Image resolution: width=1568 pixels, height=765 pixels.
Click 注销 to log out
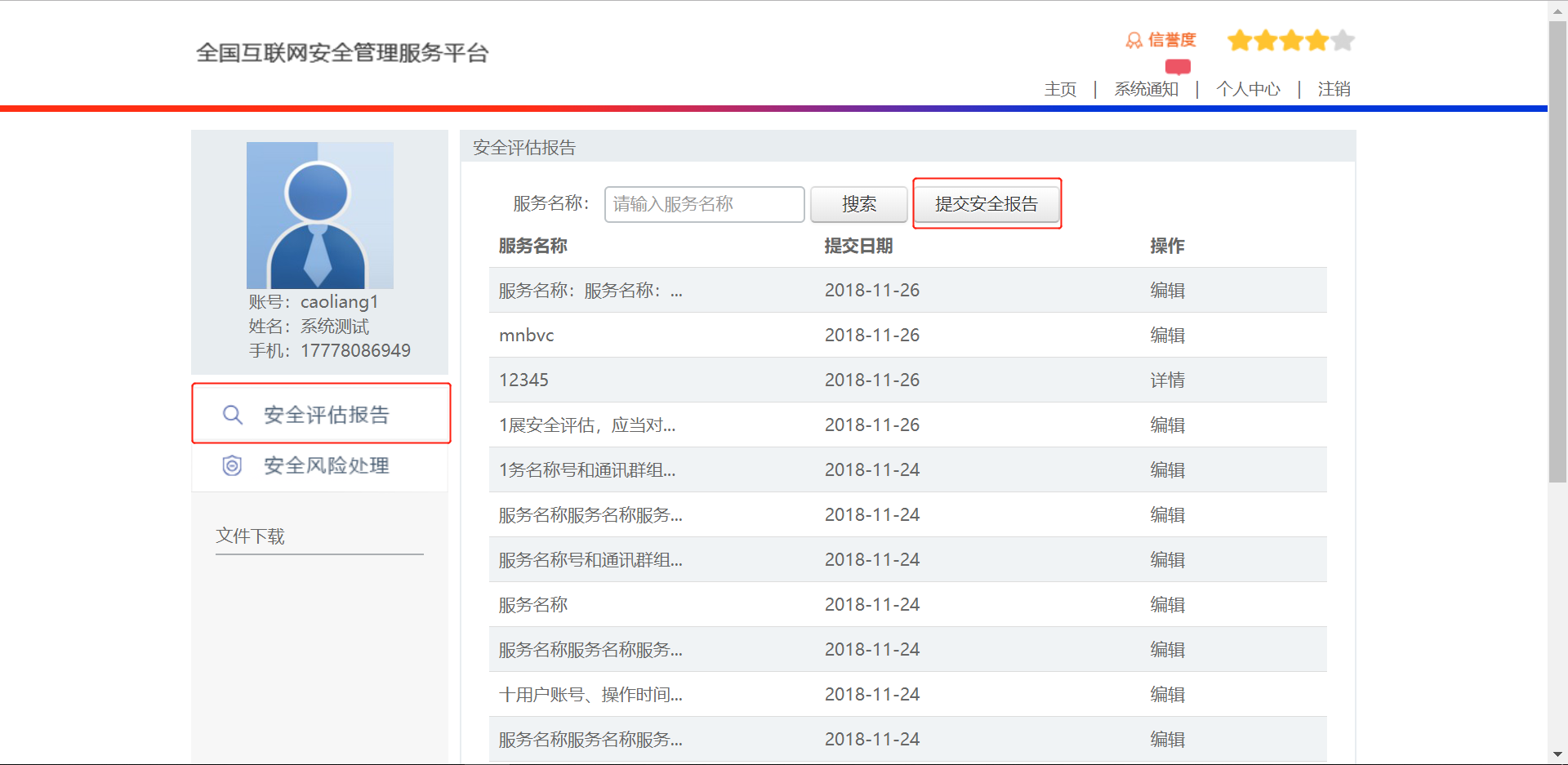[1334, 89]
